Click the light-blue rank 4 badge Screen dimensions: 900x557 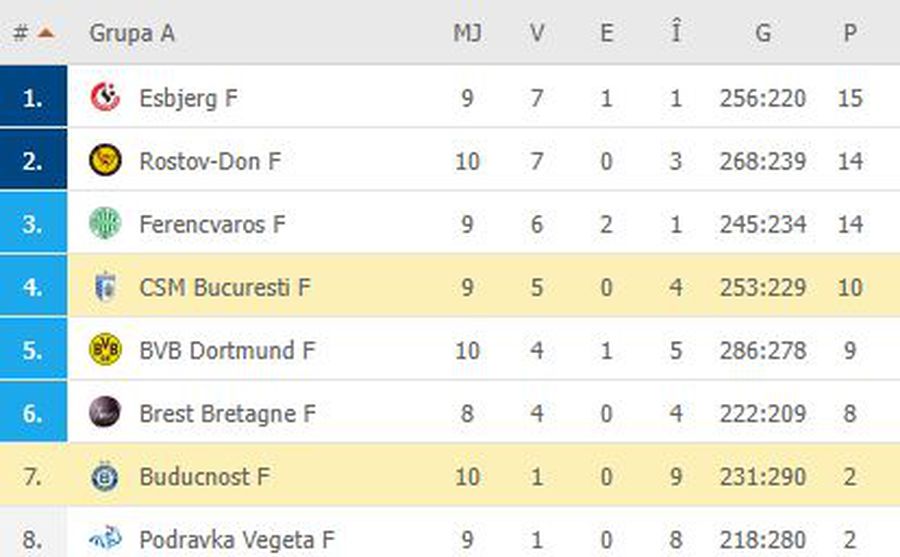coord(33,285)
